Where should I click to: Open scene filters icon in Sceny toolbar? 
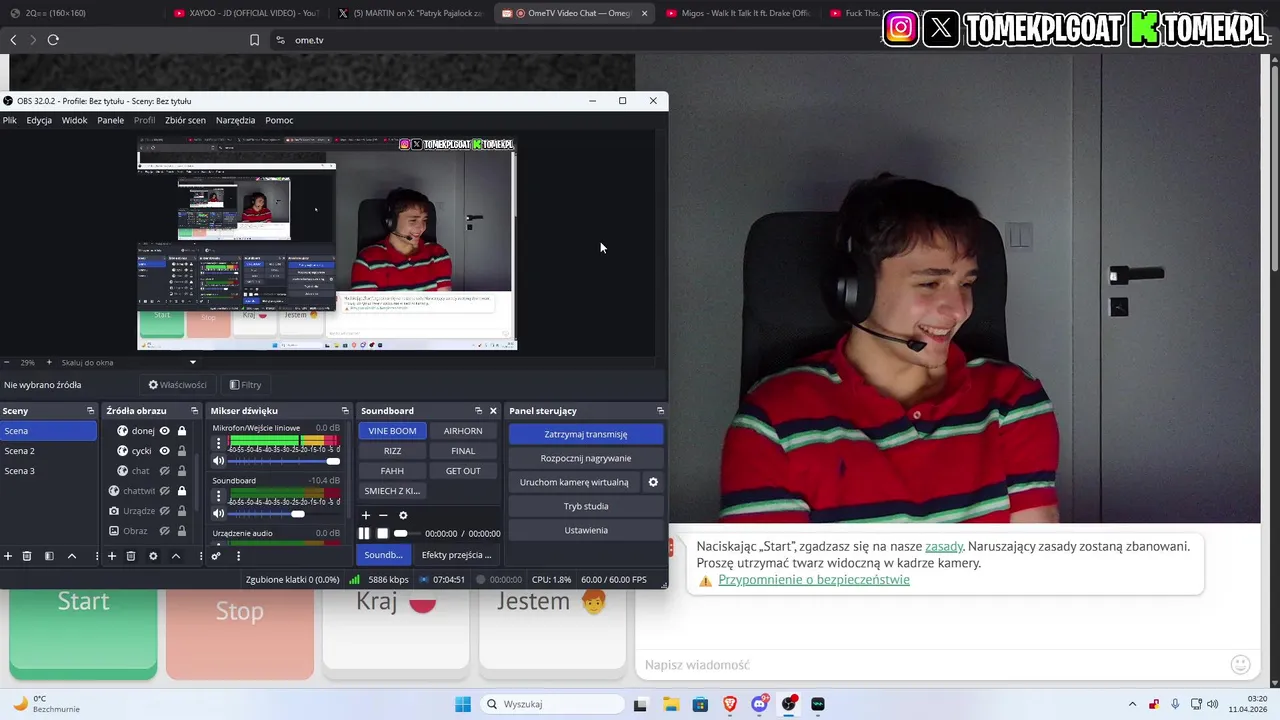(x=49, y=556)
